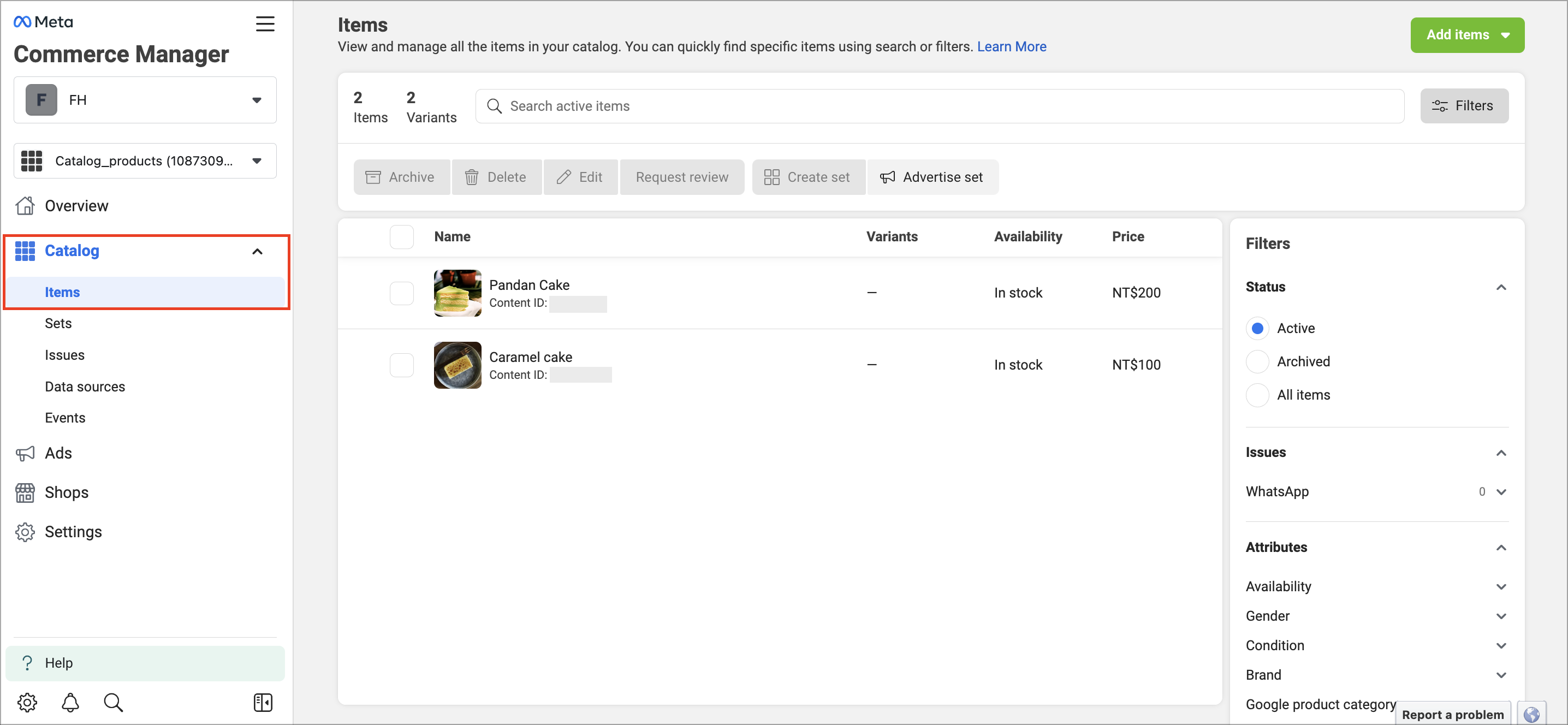Click the search magnifier in search box
Image resolution: width=1568 pixels, height=725 pixels.
tap(494, 106)
